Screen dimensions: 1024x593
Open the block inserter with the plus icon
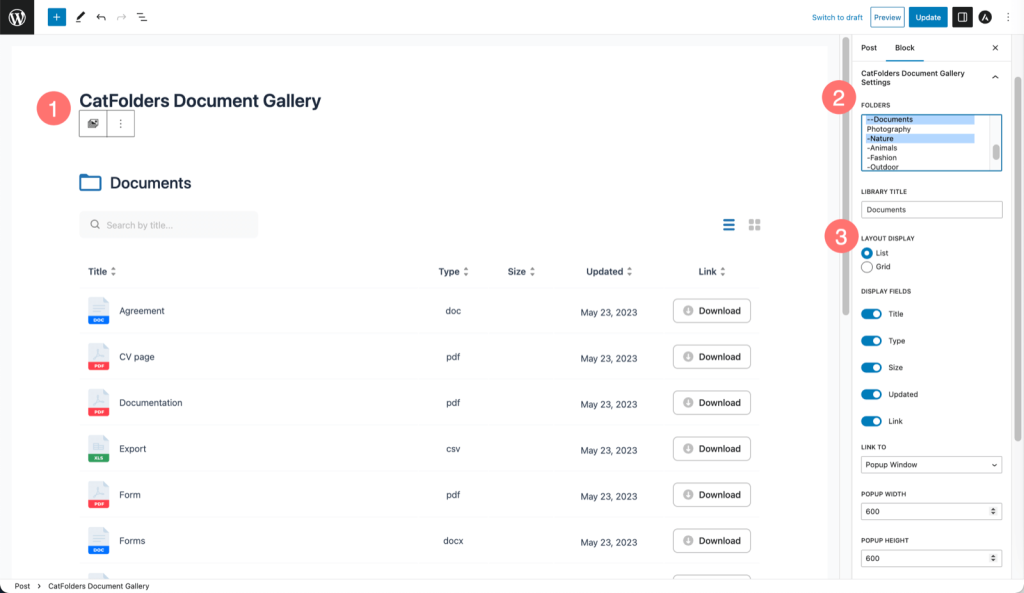56,17
